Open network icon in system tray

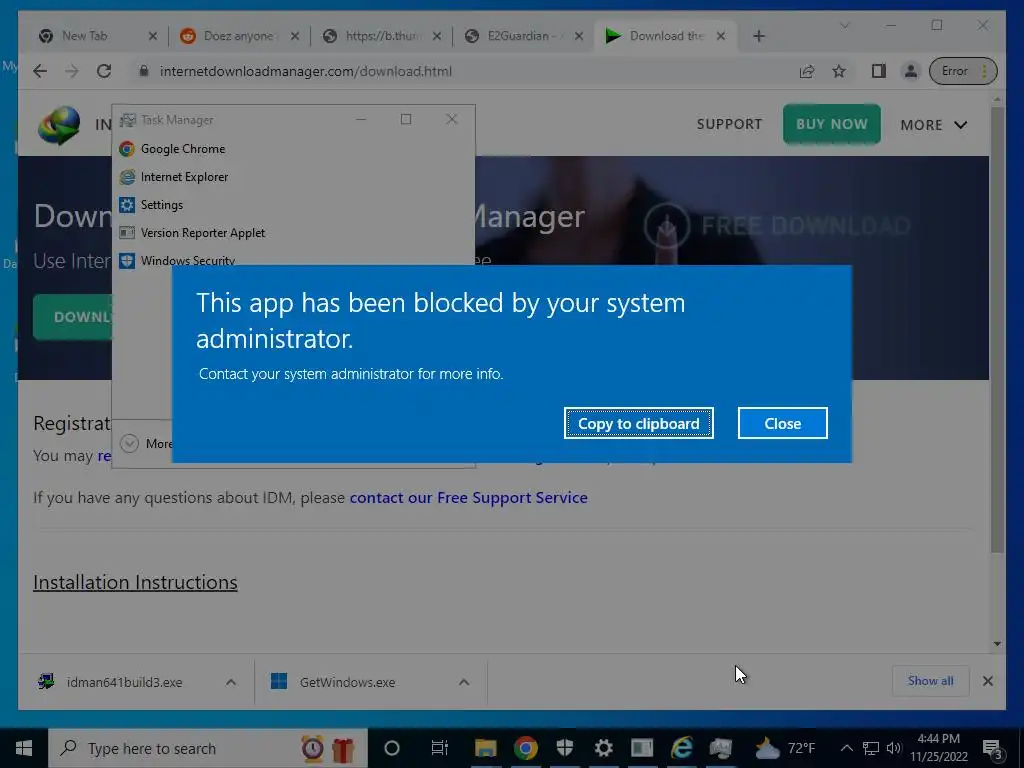[x=871, y=748]
